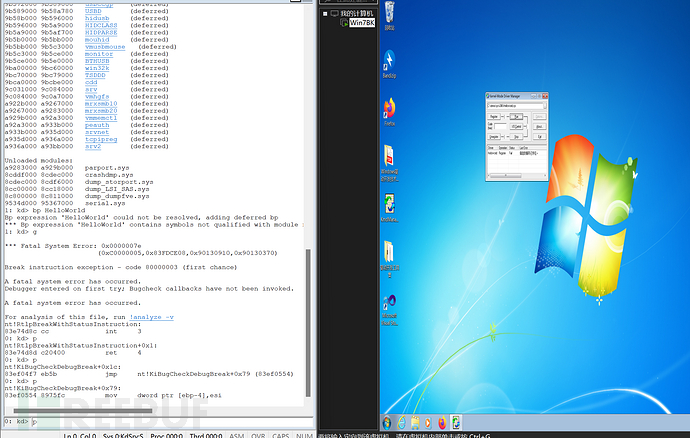Click the peauth module link
This screenshot has height=438, width=690.
pyautogui.click(x=99, y=125)
